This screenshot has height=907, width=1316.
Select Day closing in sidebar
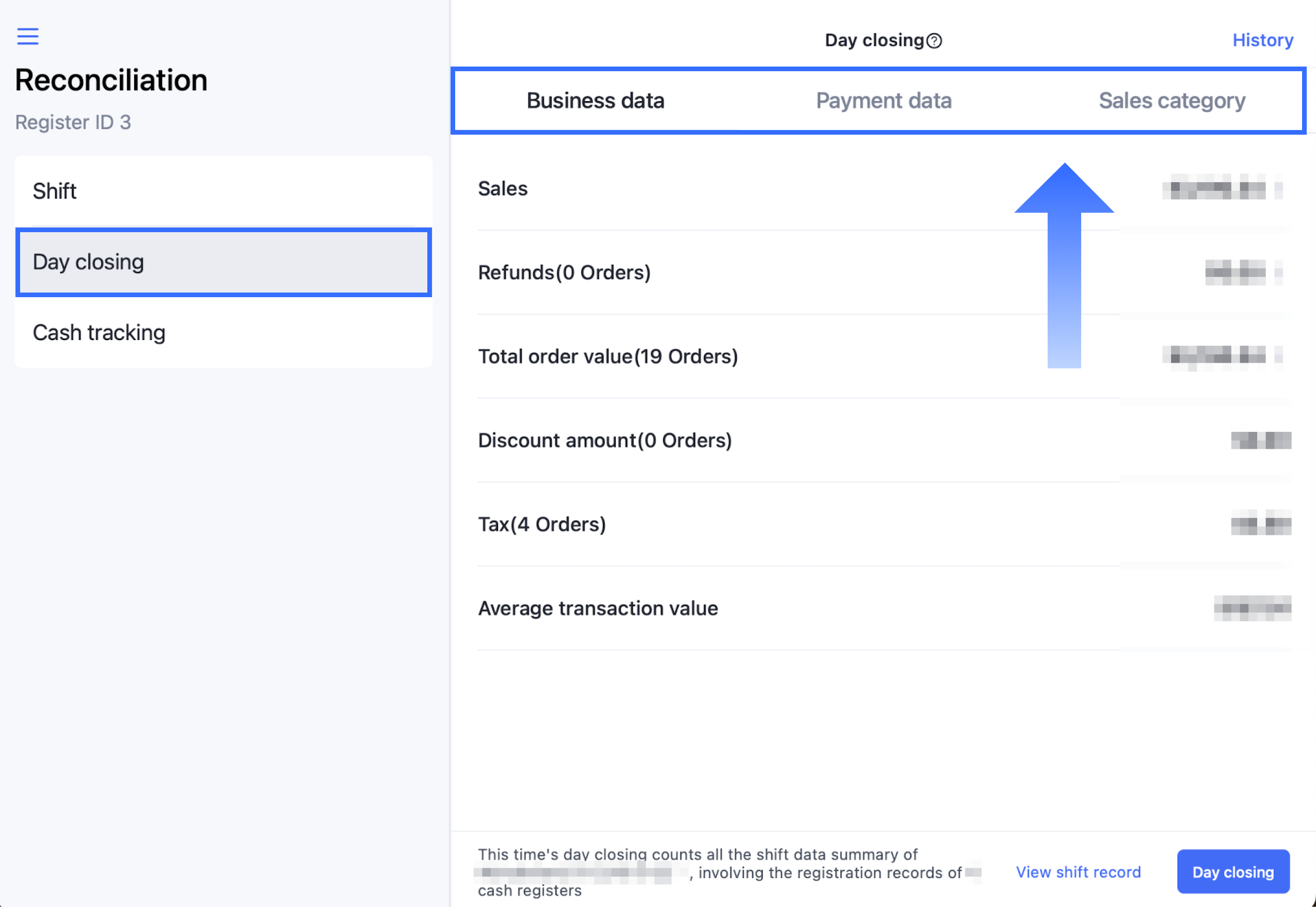(x=223, y=262)
